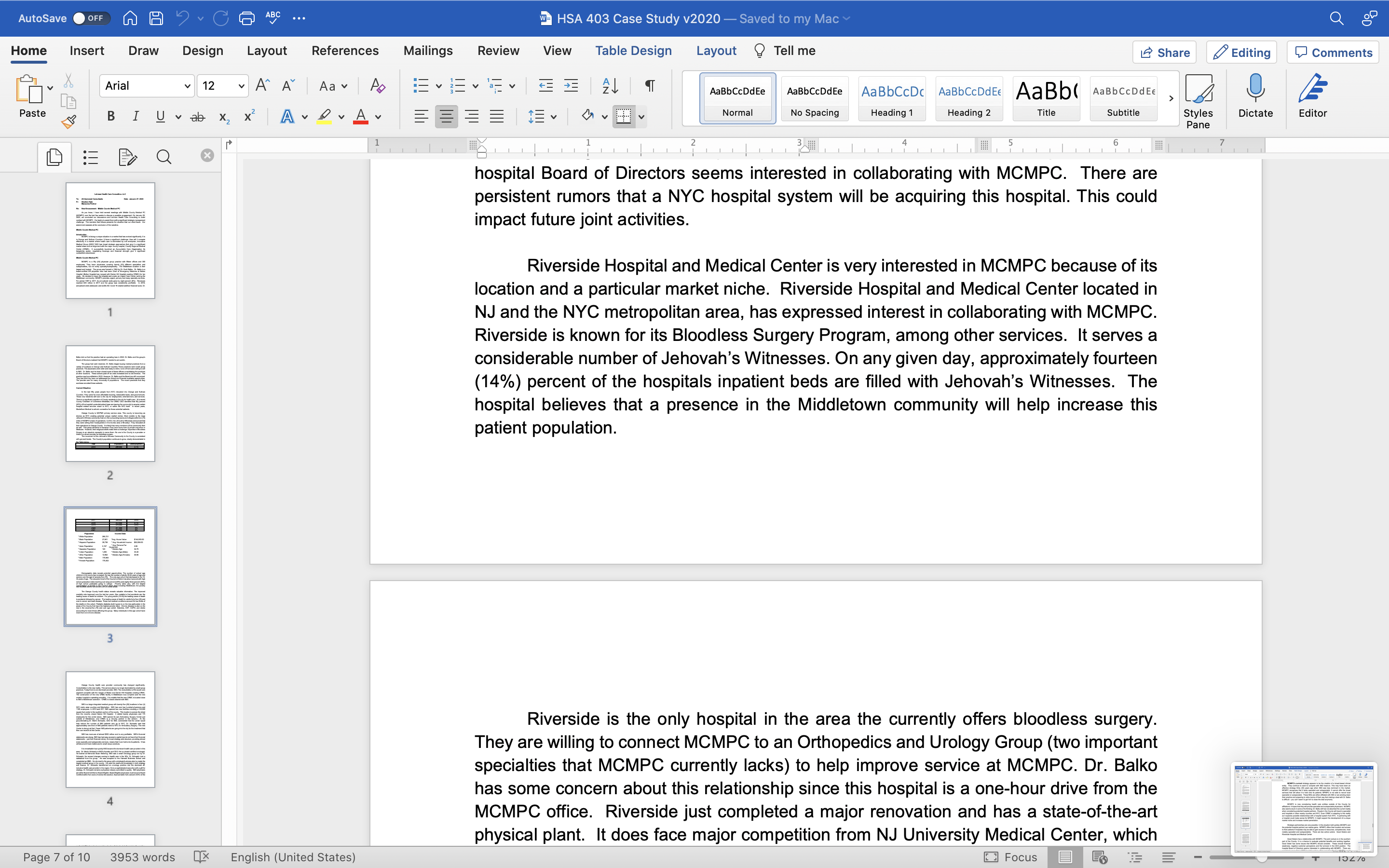Open the Comments button
The width and height of the screenshot is (1389, 868).
(1333, 52)
